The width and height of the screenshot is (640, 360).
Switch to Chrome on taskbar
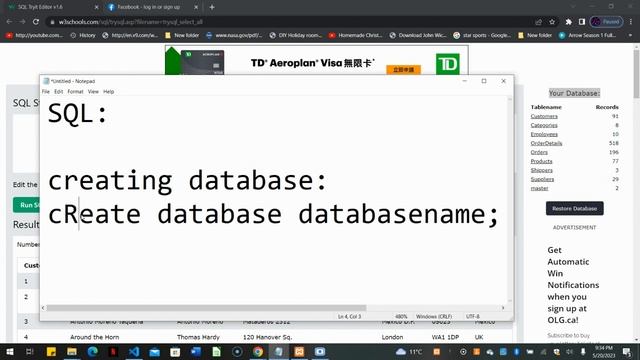[x=258, y=351]
